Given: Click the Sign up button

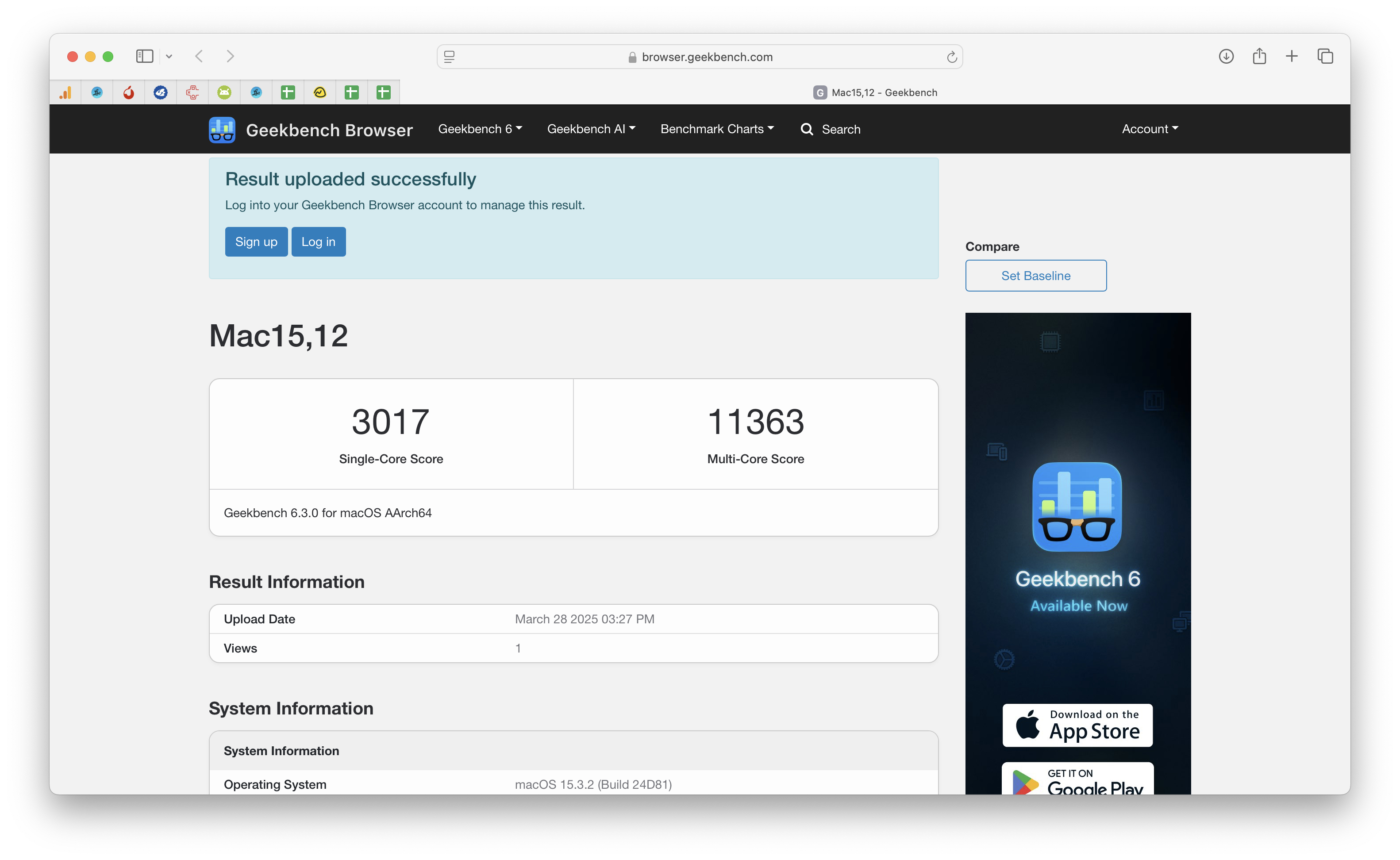Looking at the screenshot, I should coord(256,242).
